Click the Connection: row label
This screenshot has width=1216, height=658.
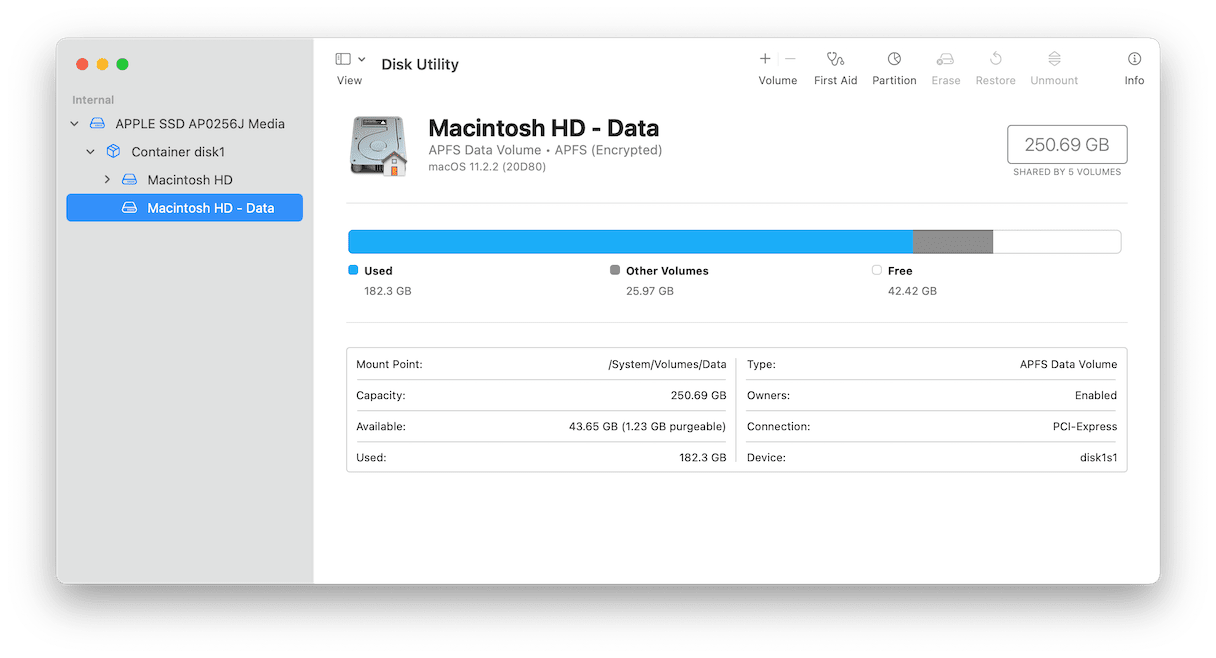778,427
